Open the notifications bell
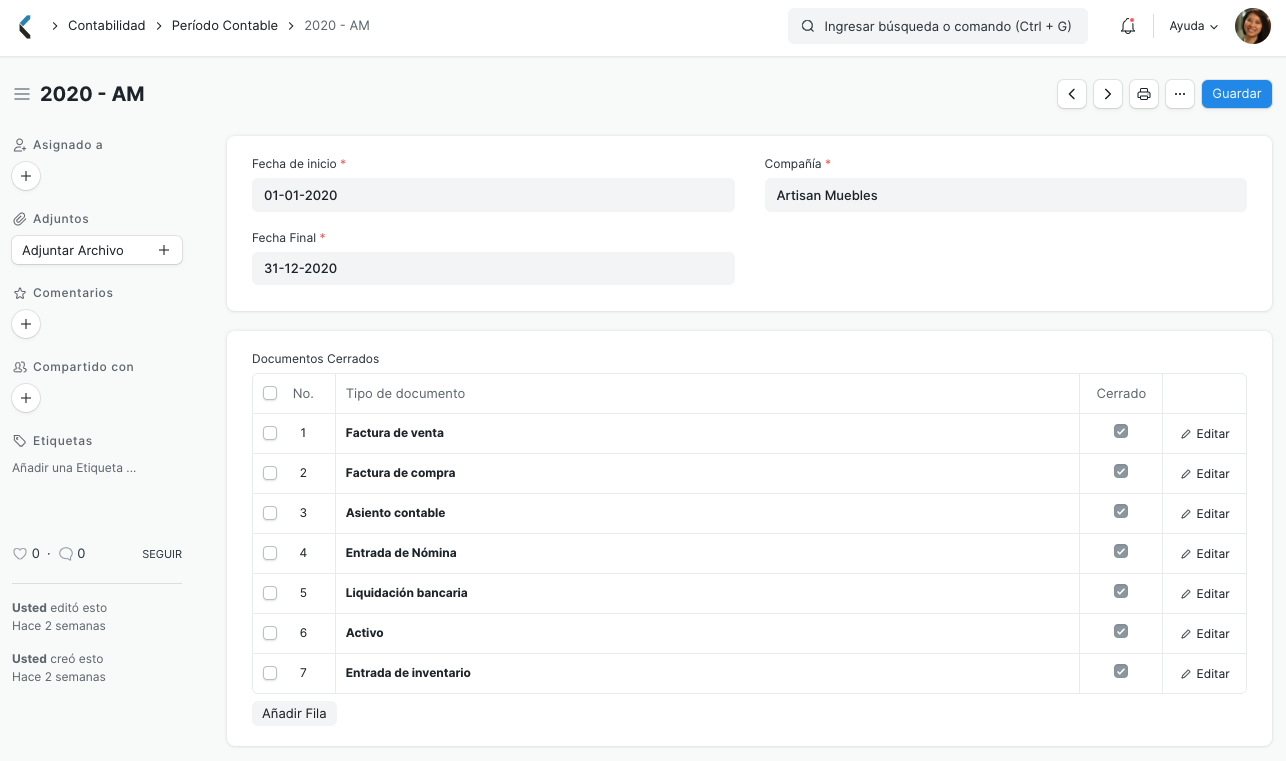 (x=1128, y=27)
